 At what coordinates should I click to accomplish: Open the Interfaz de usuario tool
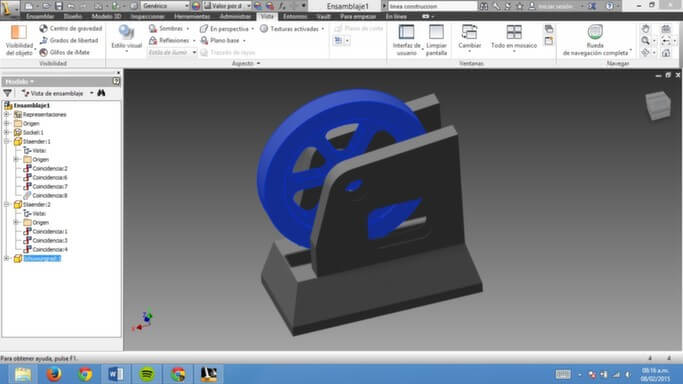pyautogui.click(x=406, y=33)
